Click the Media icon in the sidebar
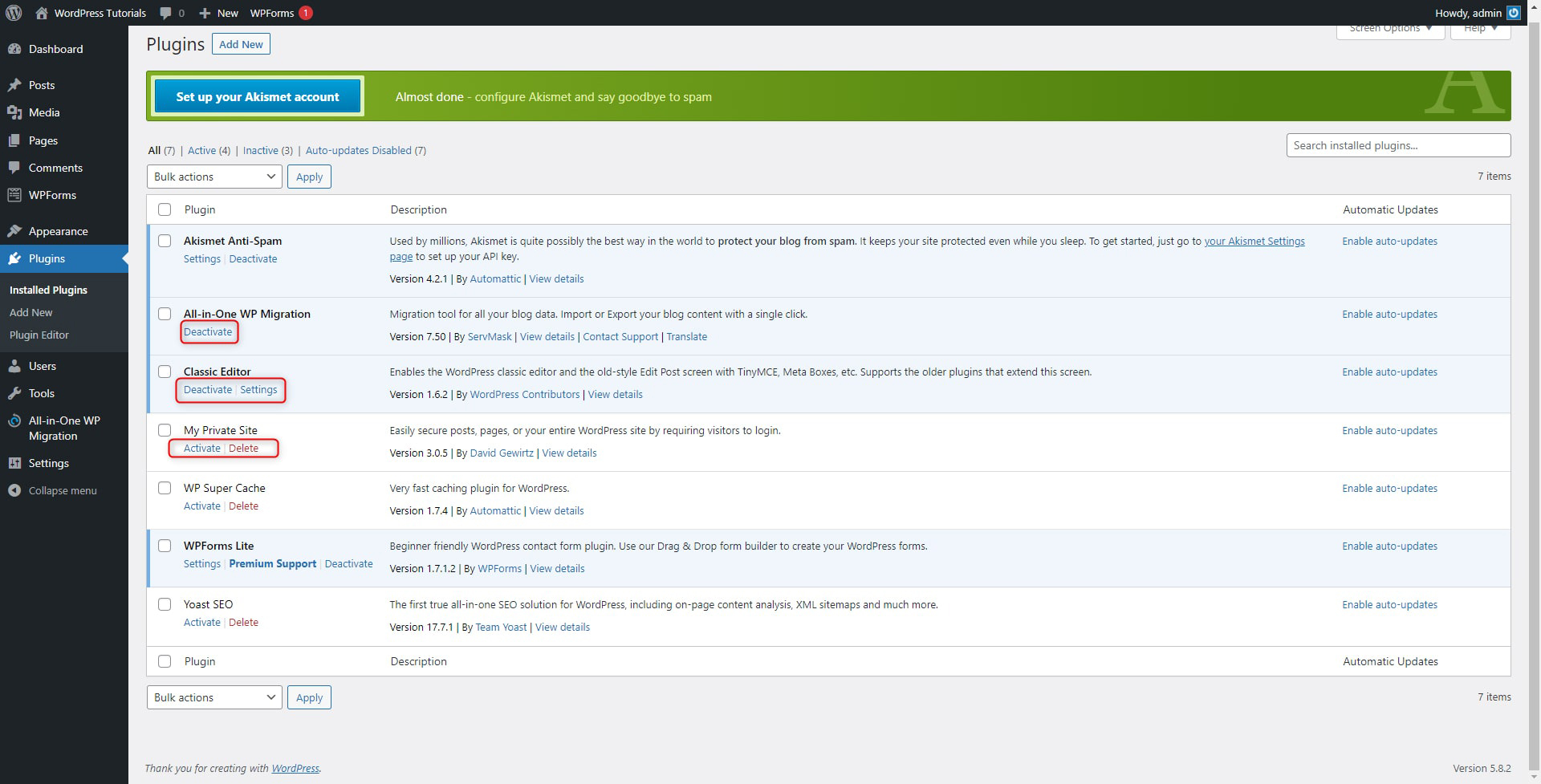1541x784 pixels. tap(14, 112)
